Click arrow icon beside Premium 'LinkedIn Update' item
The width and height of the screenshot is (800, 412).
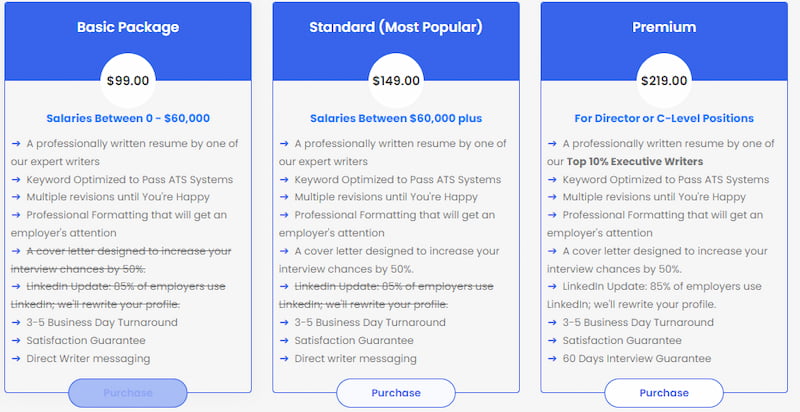552,287
